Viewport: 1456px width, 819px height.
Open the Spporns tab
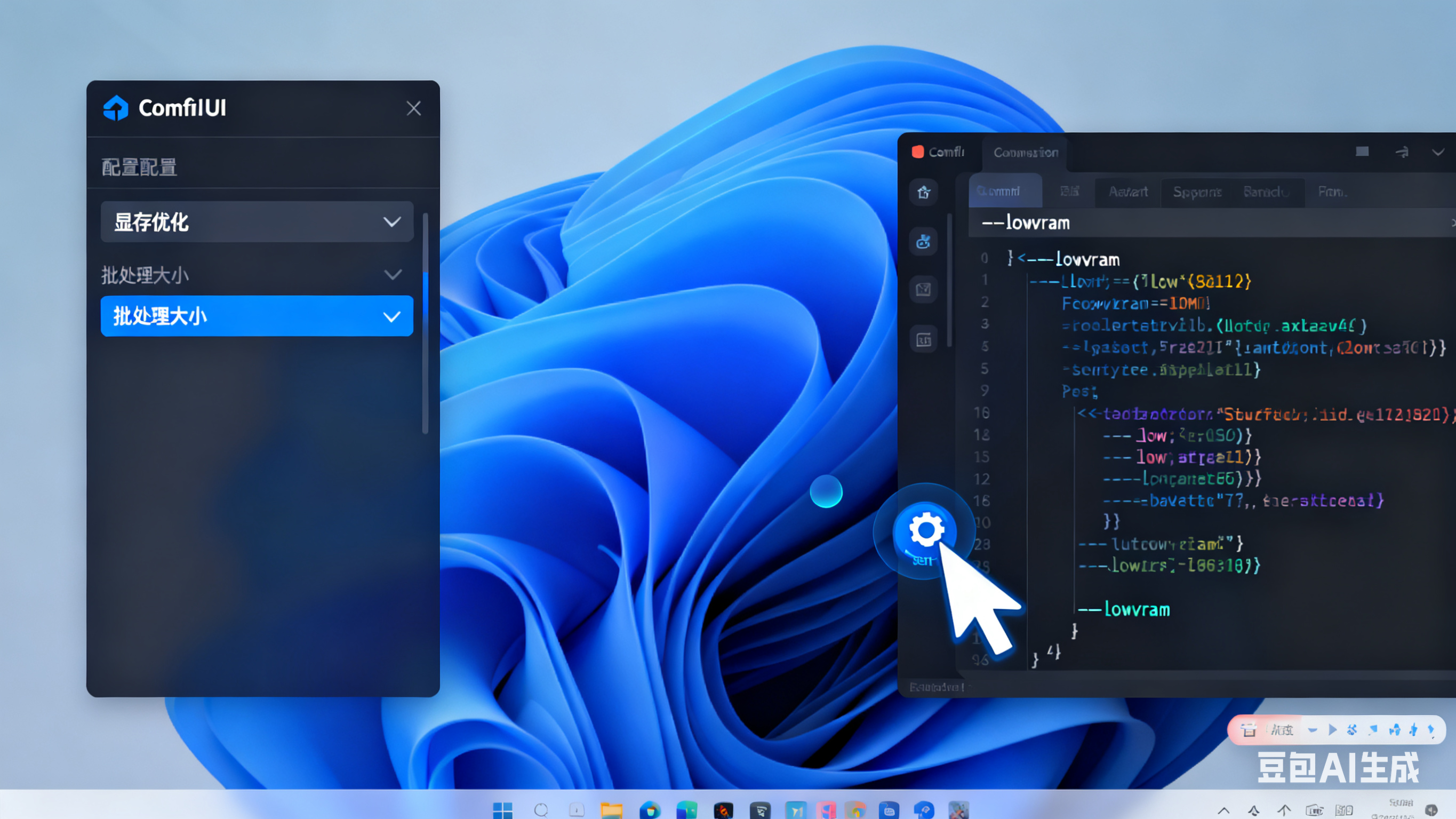coord(1197,192)
